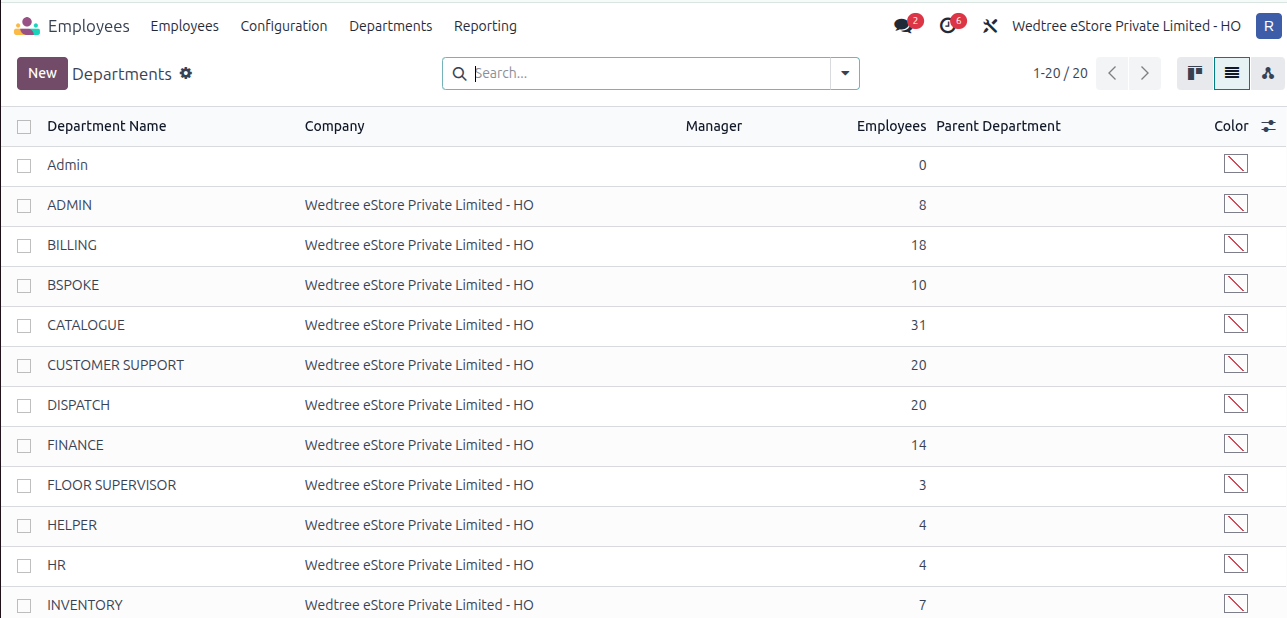Open the Configuration menu
Image resolution: width=1287 pixels, height=618 pixels.
[284, 26]
